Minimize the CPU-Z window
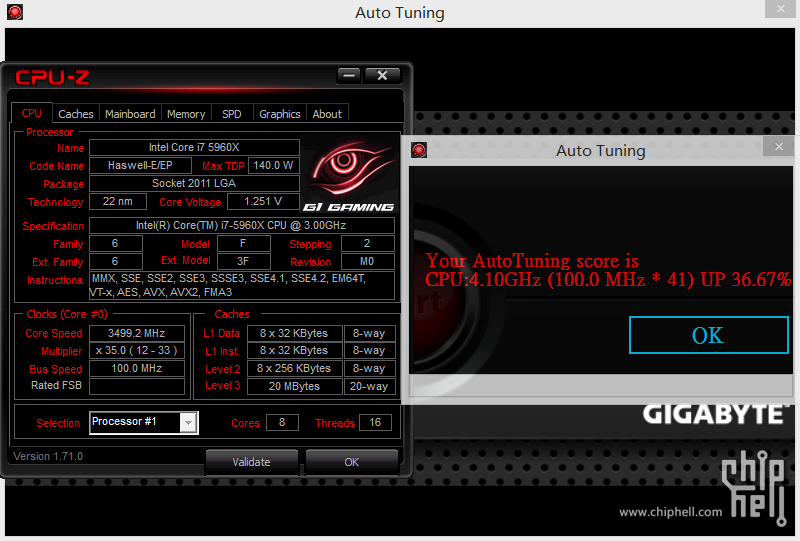Viewport: 800px width, 541px height. coord(348,76)
